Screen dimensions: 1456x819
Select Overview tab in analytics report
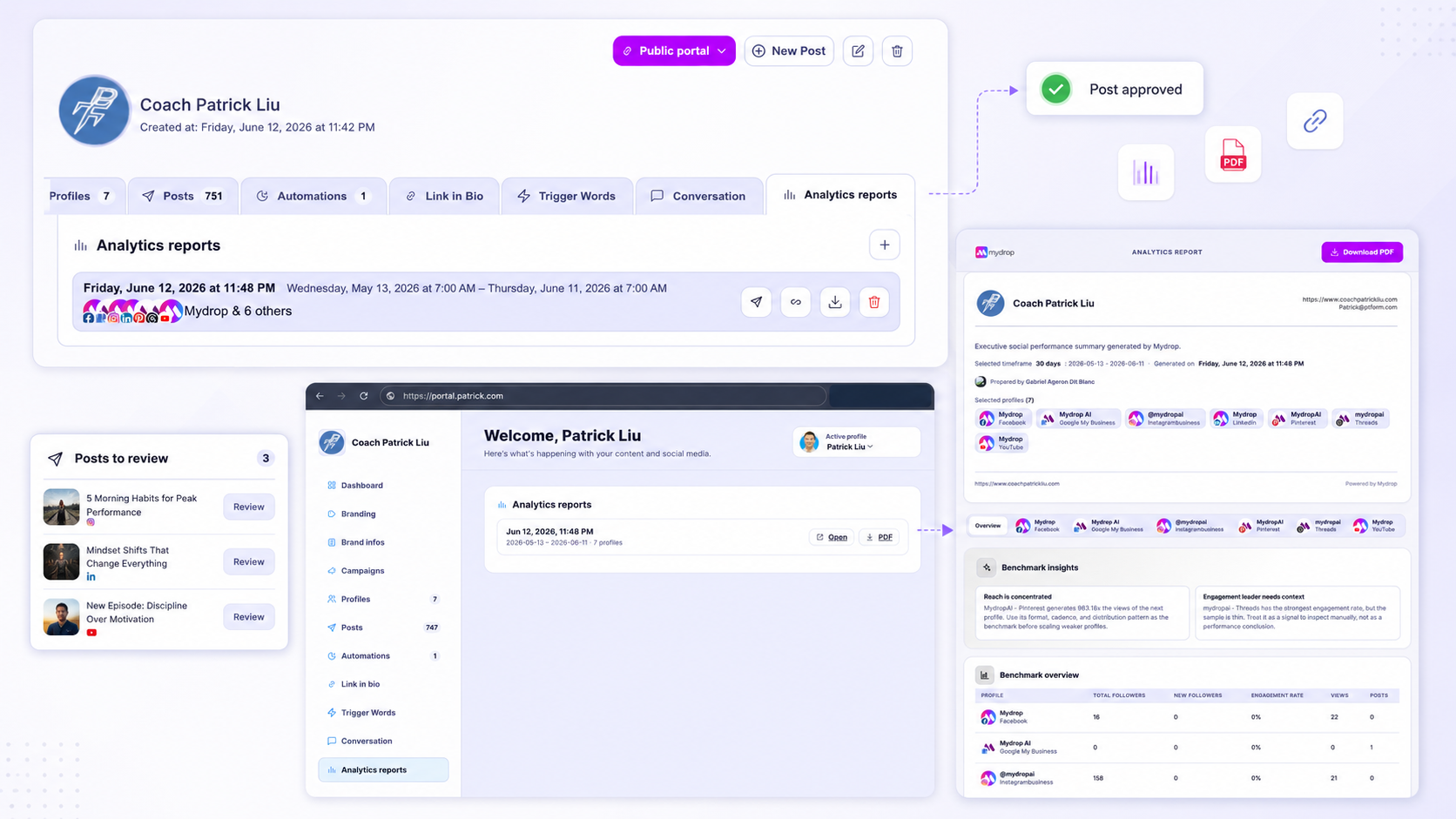[988, 526]
